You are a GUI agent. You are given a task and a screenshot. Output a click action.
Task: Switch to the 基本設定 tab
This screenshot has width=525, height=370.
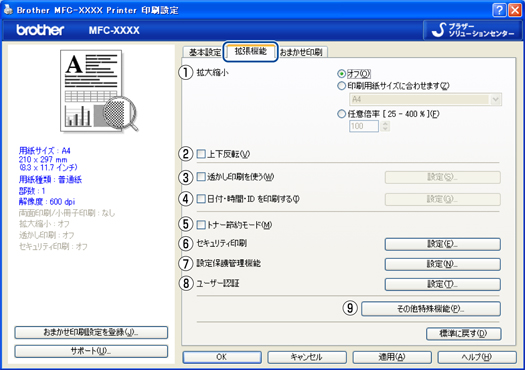(x=205, y=52)
